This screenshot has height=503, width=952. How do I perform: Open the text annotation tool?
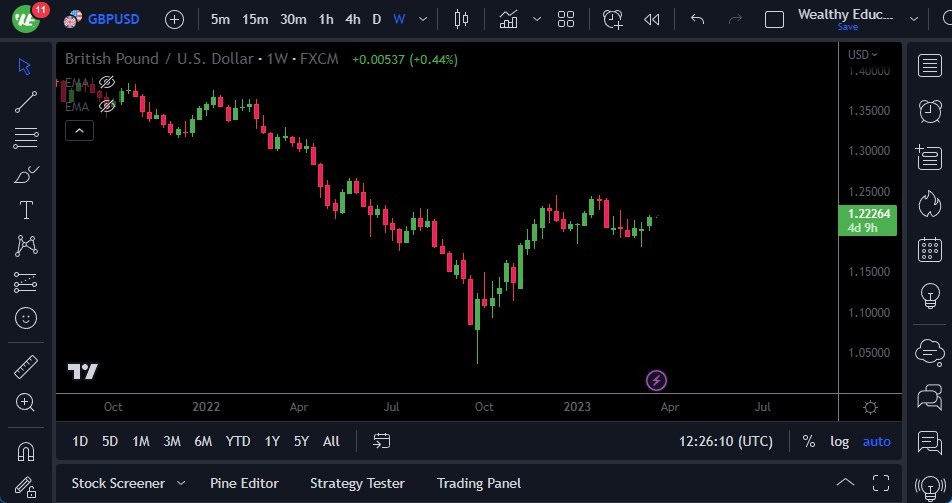point(26,210)
